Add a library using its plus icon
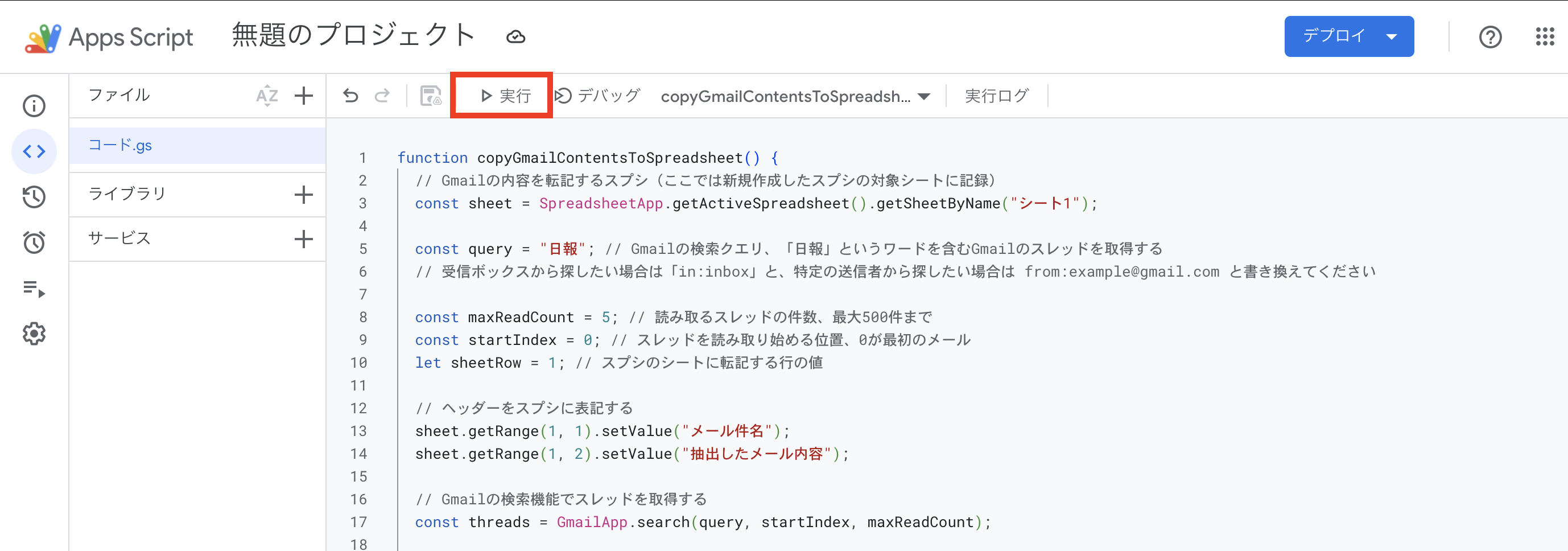Image resolution: width=1568 pixels, height=551 pixels. coord(303,194)
